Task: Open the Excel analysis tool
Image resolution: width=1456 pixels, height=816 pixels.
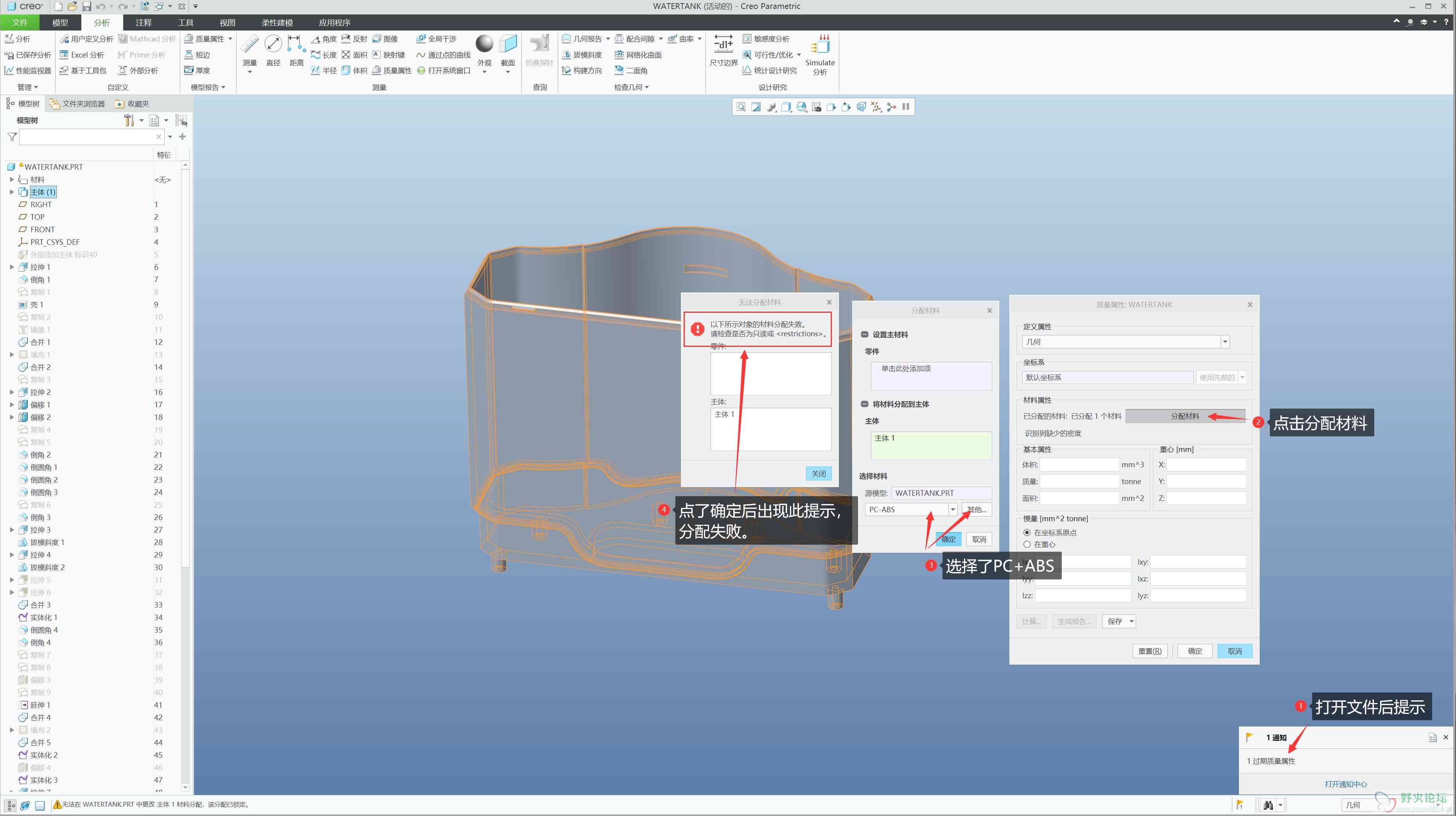Action: [82, 55]
